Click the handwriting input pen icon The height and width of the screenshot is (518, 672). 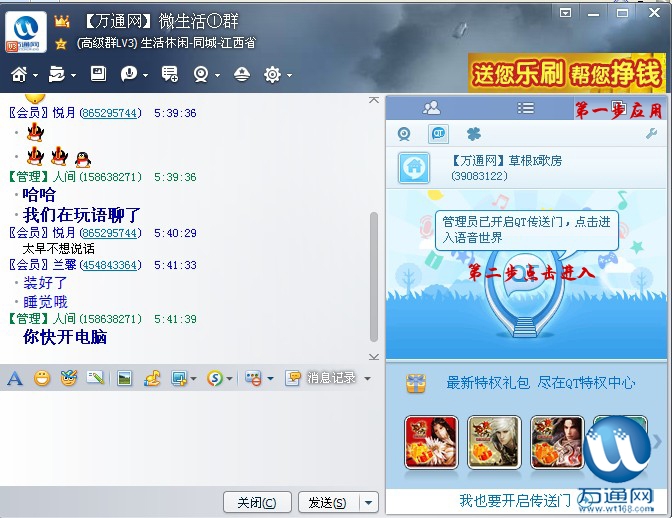tap(95, 378)
